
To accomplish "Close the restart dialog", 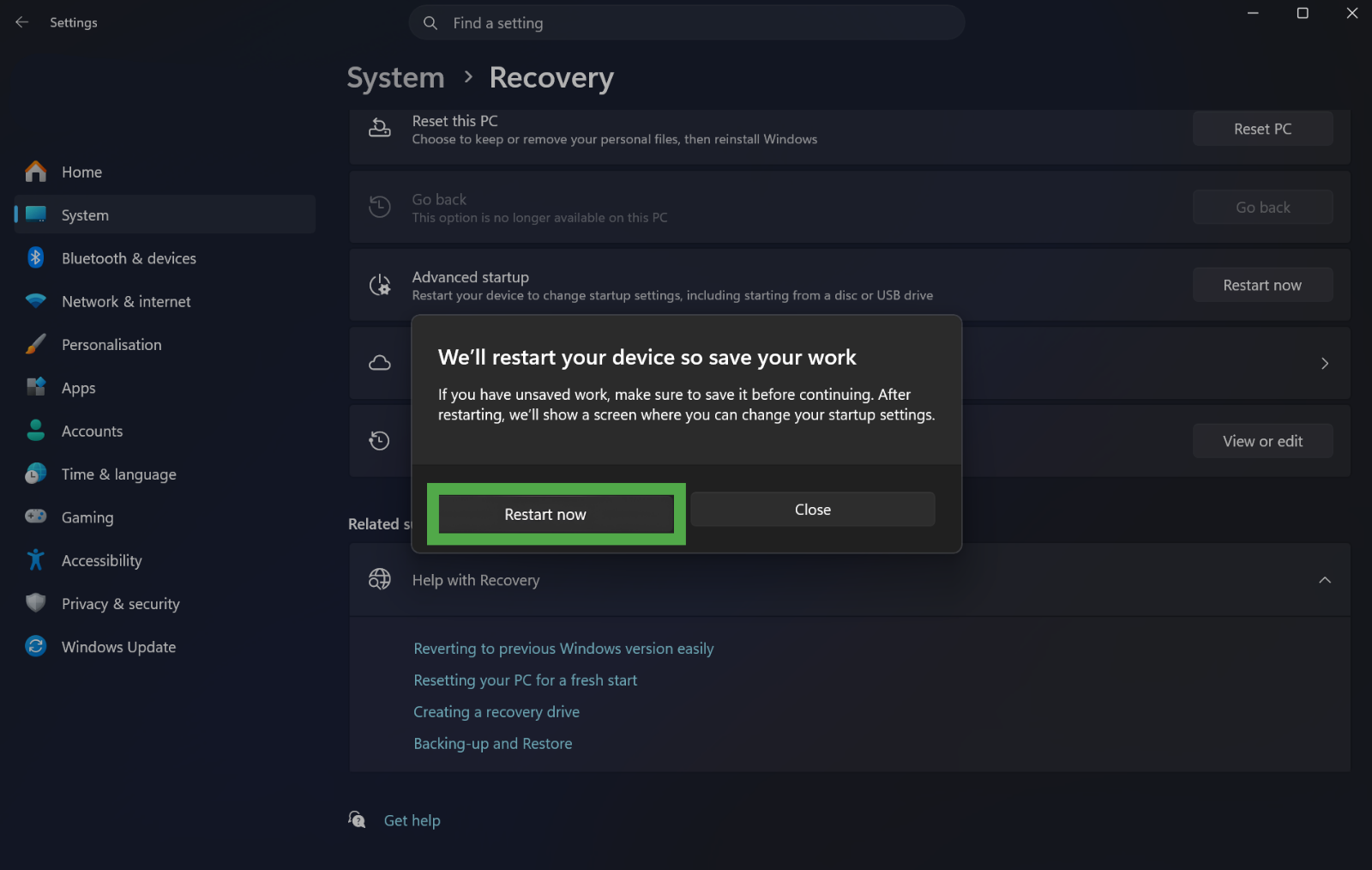I will (x=813, y=510).
